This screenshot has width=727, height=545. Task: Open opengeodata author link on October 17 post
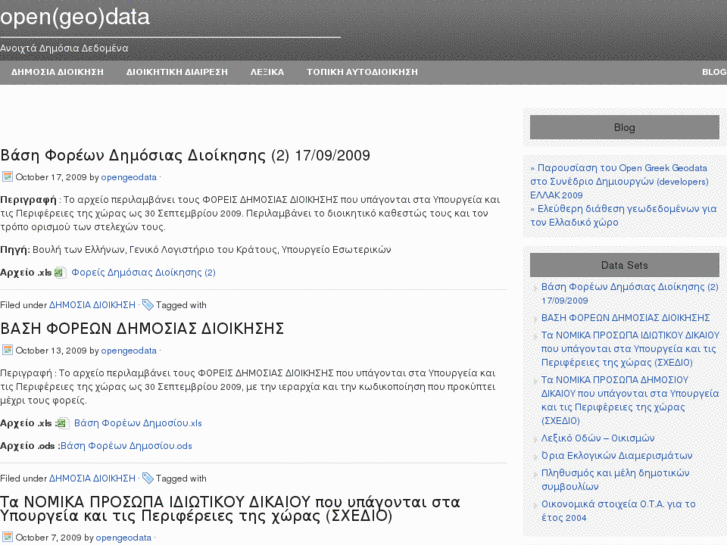[x=129, y=177]
